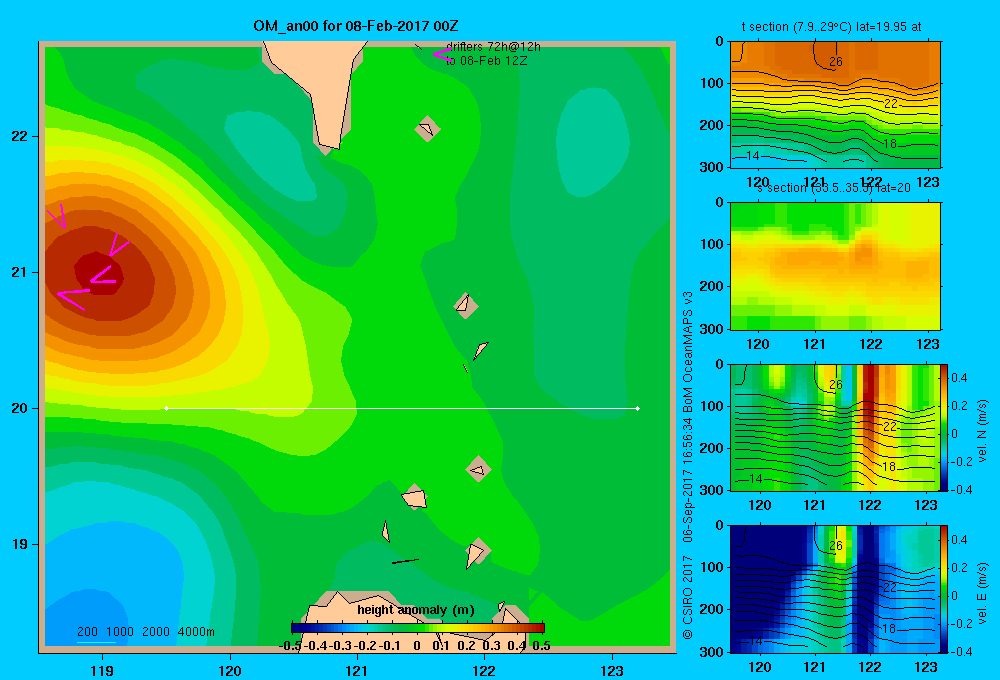
Task: Click the height anomaly color bar
Action: click(x=418, y=628)
